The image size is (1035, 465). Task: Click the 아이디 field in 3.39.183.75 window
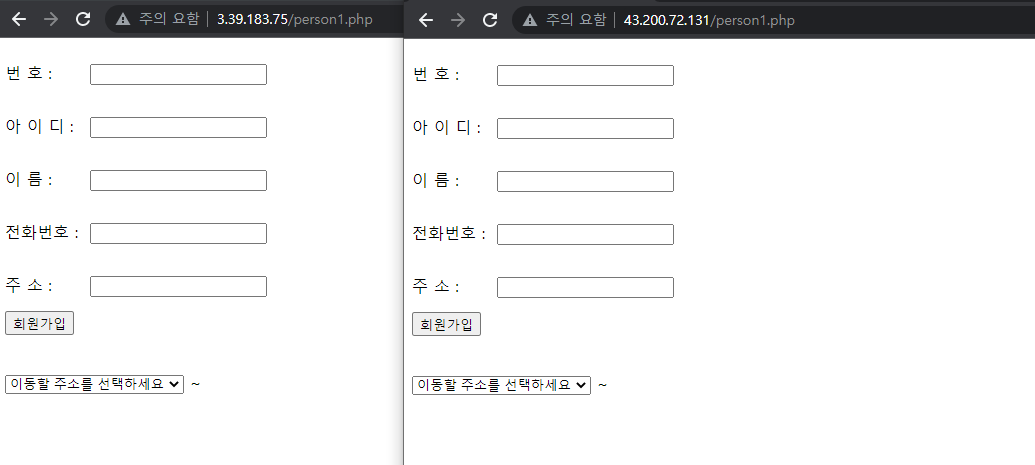pos(178,127)
